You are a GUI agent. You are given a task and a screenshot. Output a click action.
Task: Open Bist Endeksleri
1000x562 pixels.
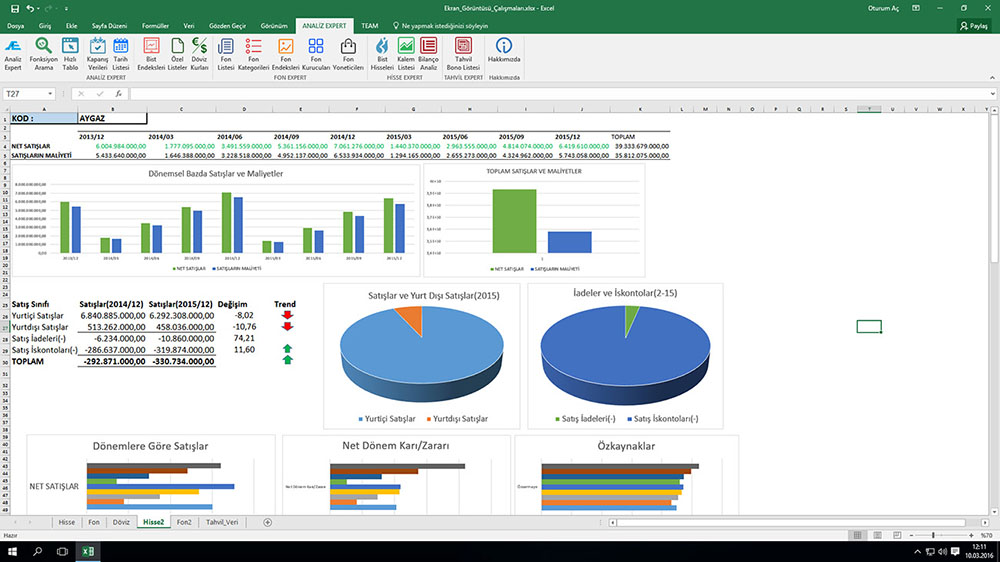[151, 54]
